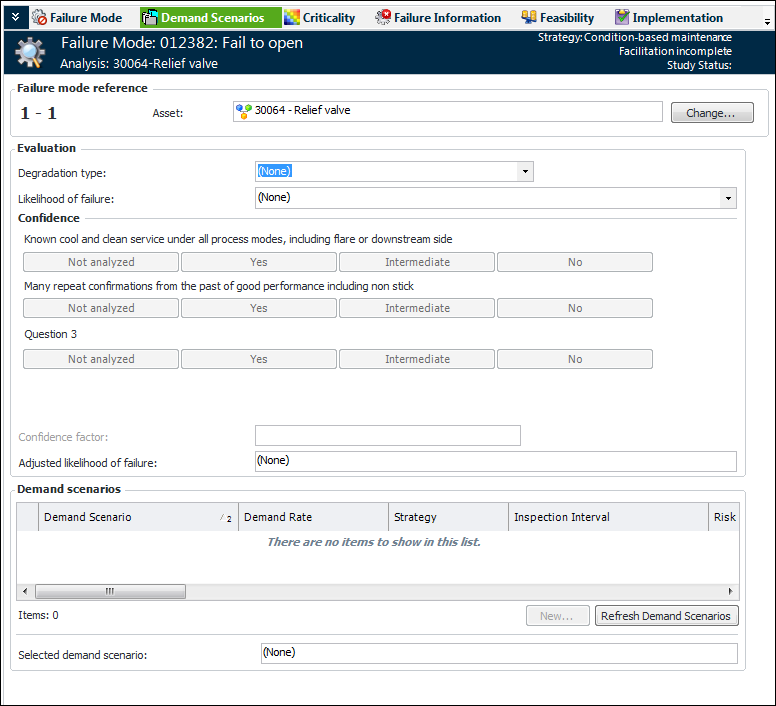Screen dimensions: 776x706
Task: Click the Failure Mode: 012382 title text
Action: 182,43
